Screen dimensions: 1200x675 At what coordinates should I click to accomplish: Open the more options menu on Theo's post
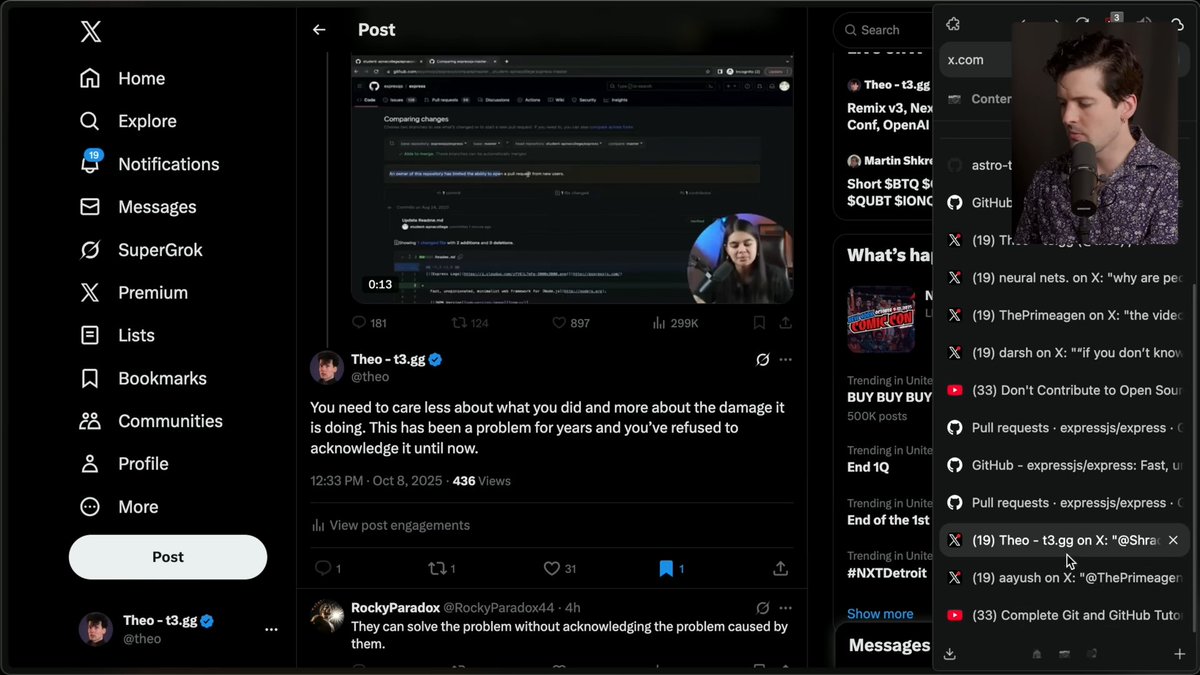click(785, 359)
